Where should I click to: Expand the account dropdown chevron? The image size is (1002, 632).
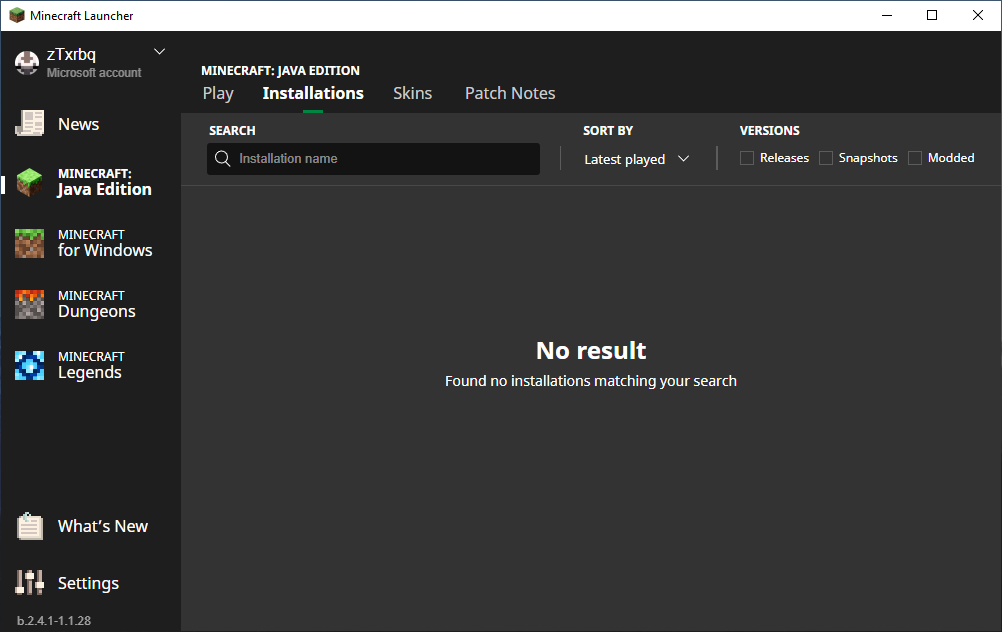(160, 52)
